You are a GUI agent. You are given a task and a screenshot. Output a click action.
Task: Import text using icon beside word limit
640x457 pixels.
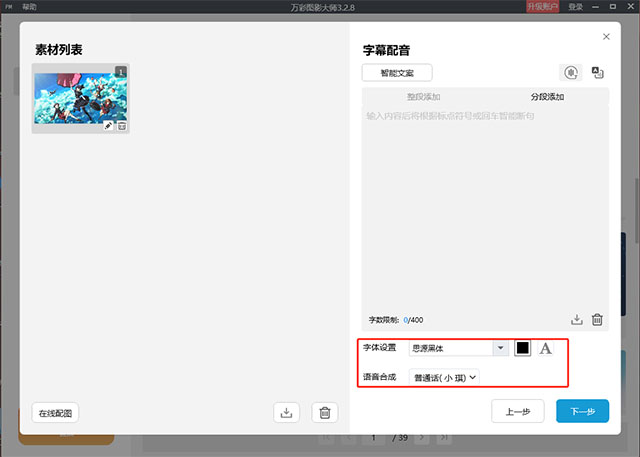pos(576,319)
